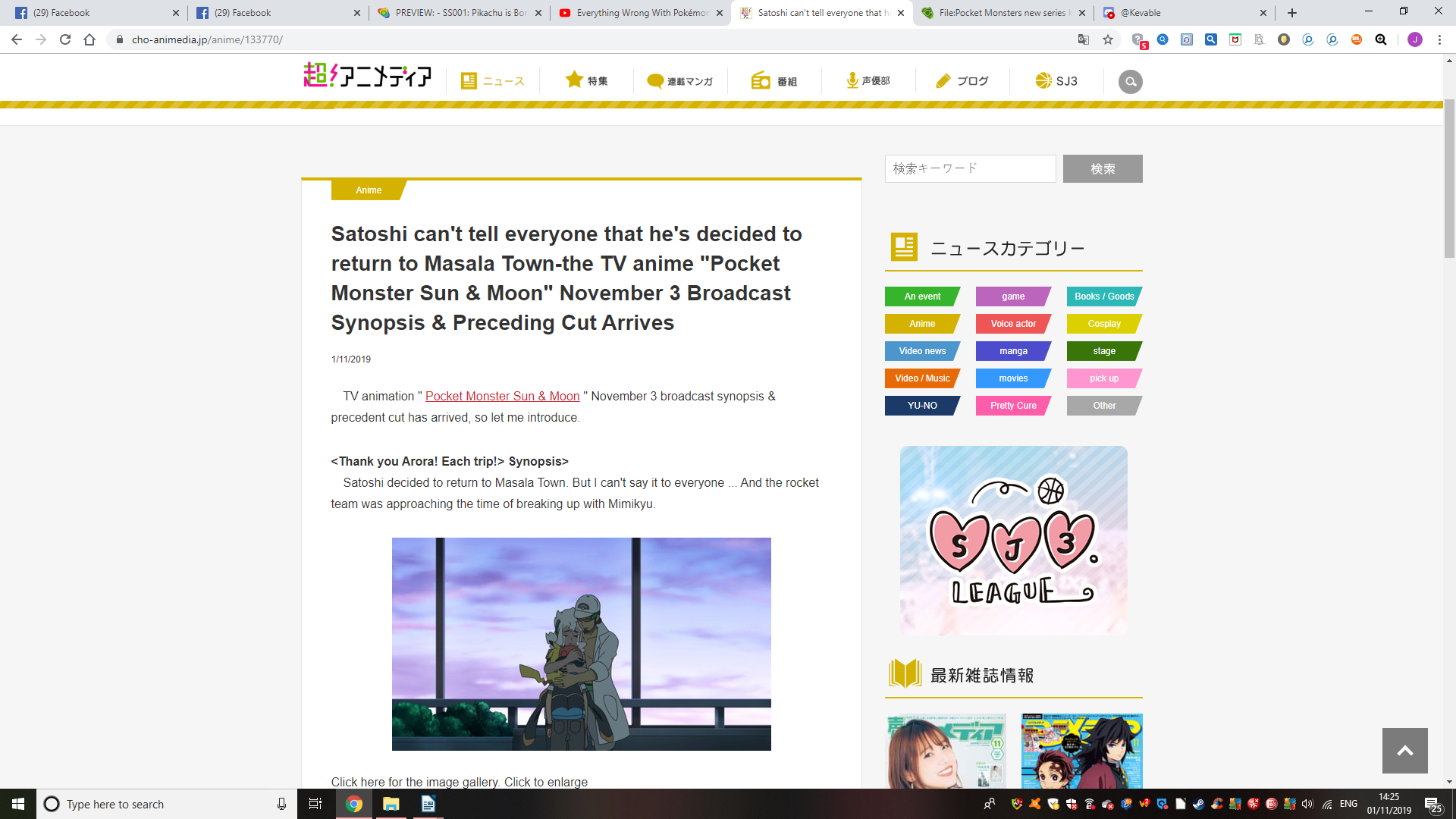Switch to the first Facebook tab
The width and height of the screenshot is (1456, 819).
tap(96, 13)
